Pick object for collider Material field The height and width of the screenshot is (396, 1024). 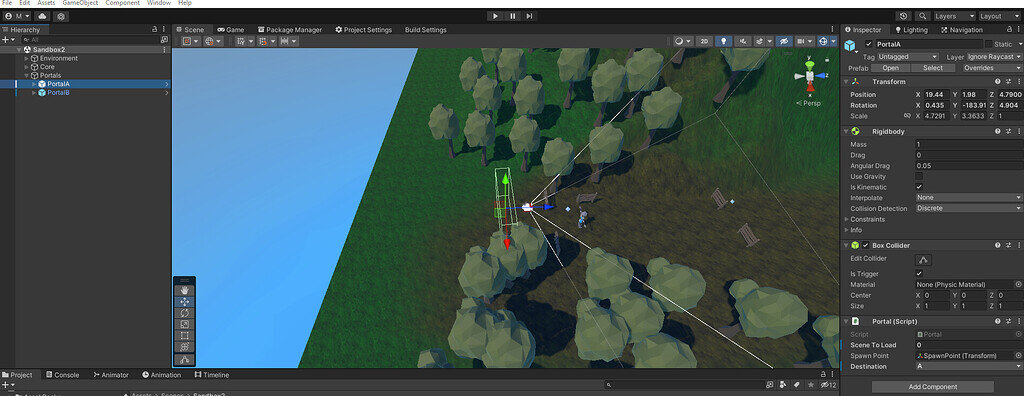[x=1018, y=284]
